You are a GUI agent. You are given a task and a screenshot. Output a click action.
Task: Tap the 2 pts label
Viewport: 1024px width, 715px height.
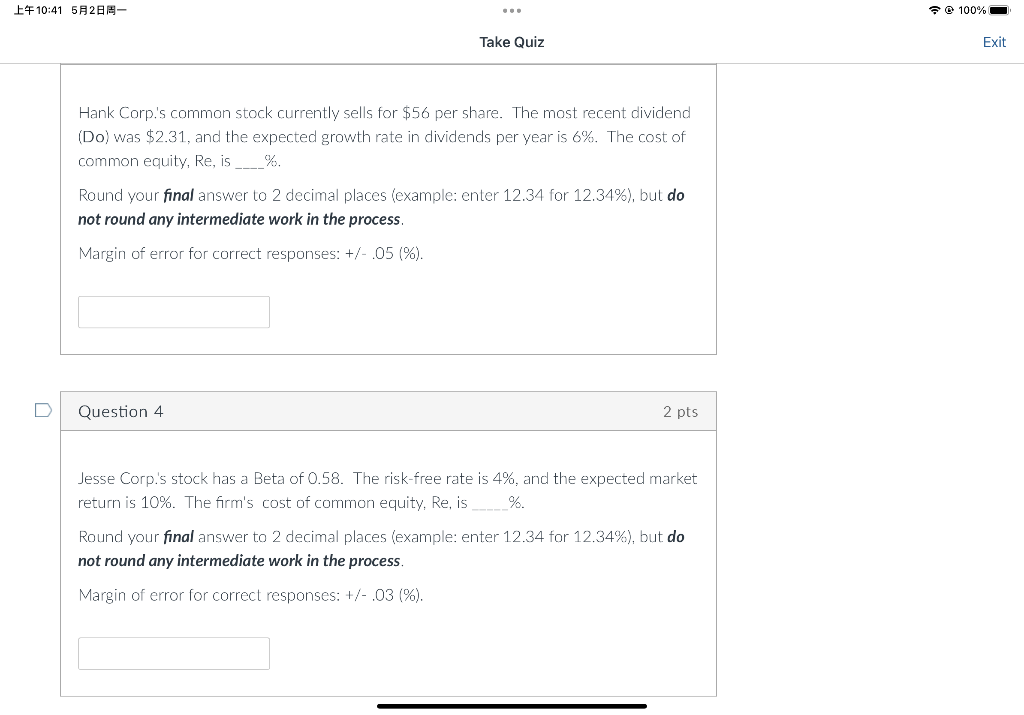tap(680, 411)
